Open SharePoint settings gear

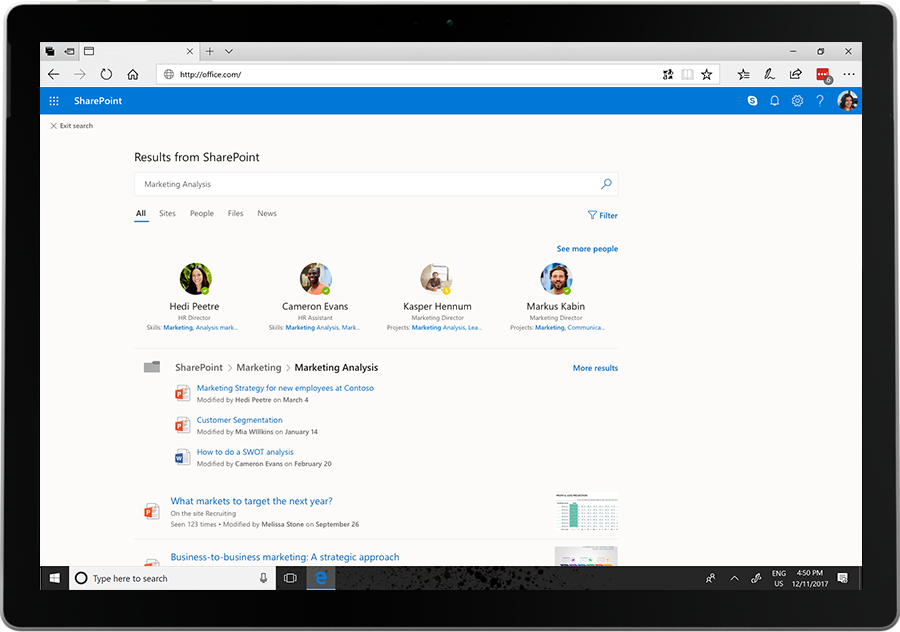click(x=797, y=101)
